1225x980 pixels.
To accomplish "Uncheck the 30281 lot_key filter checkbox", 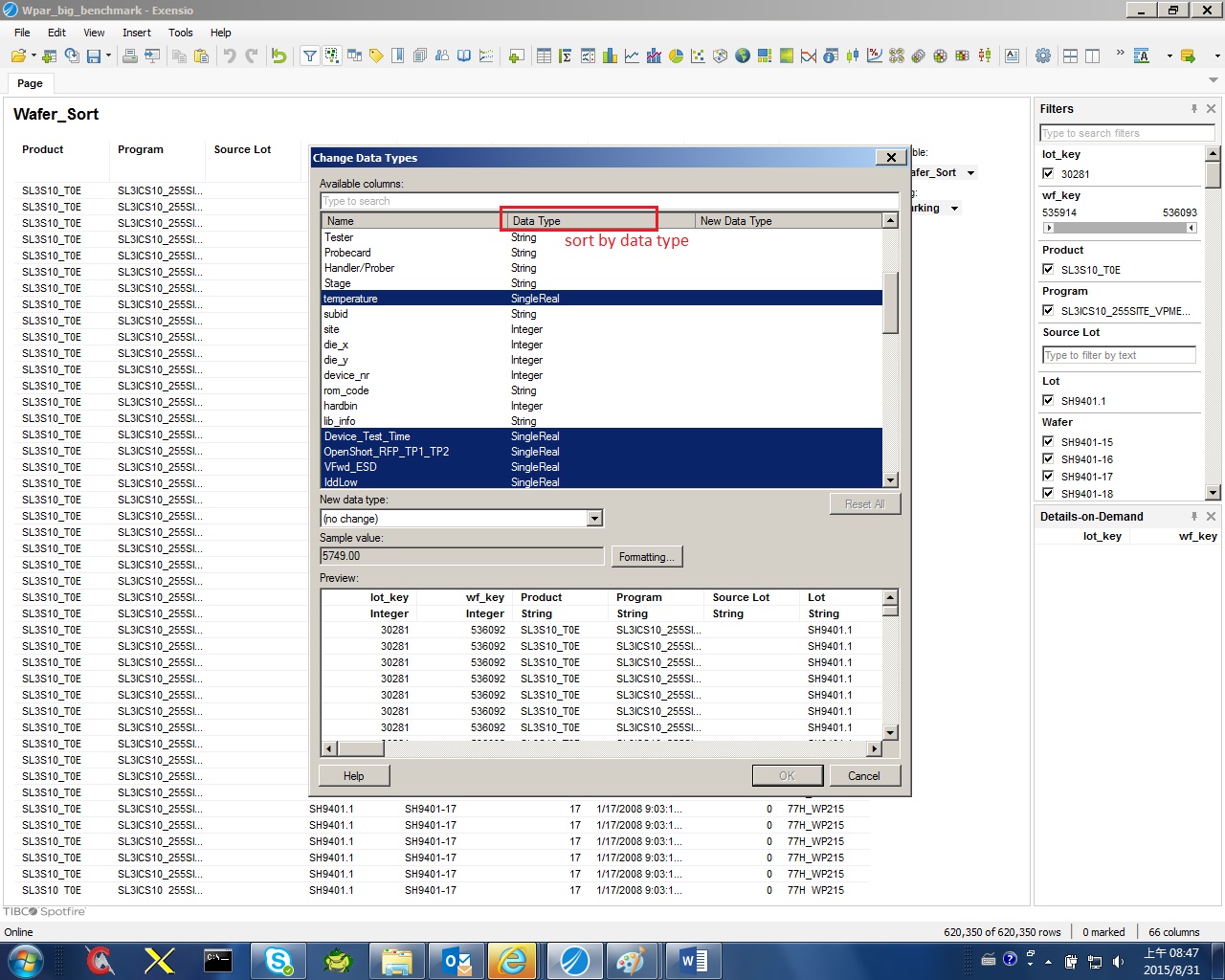I will pos(1048,174).
